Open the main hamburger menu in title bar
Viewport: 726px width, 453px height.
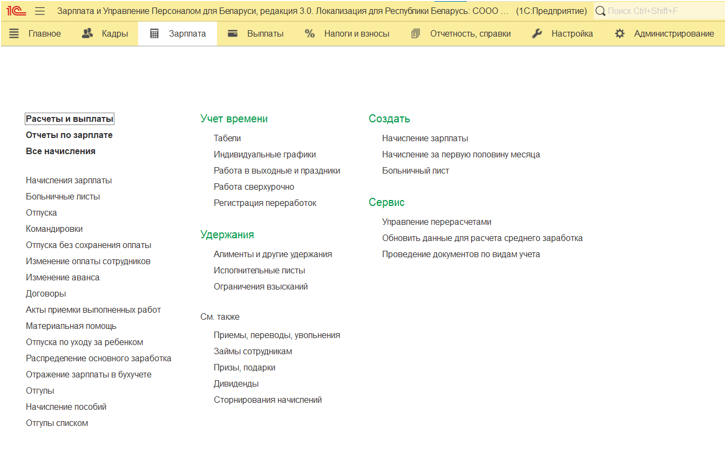point(40,11)
